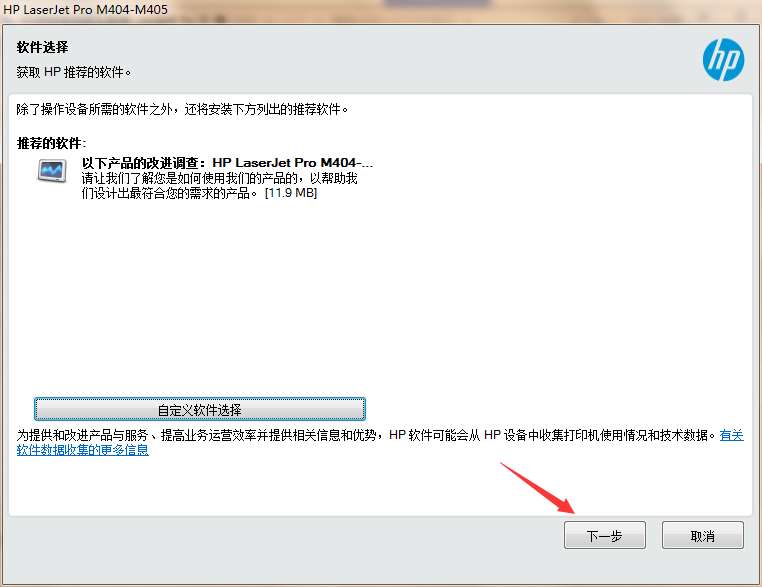Open the 软件数据收集的更多信息 link

point(83,450)
